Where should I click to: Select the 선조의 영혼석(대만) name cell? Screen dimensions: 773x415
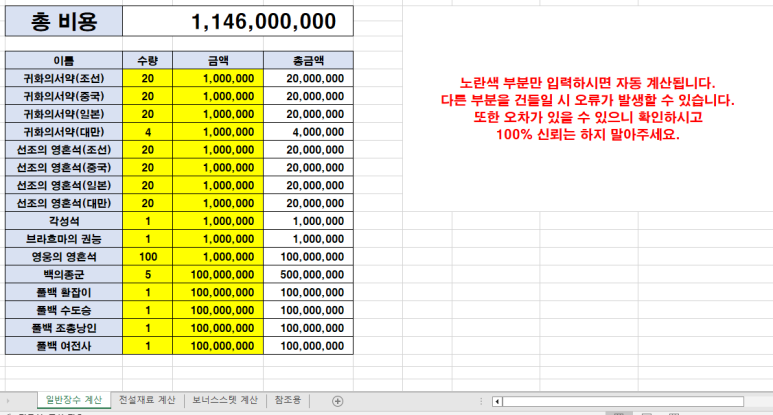pos(64,203)
